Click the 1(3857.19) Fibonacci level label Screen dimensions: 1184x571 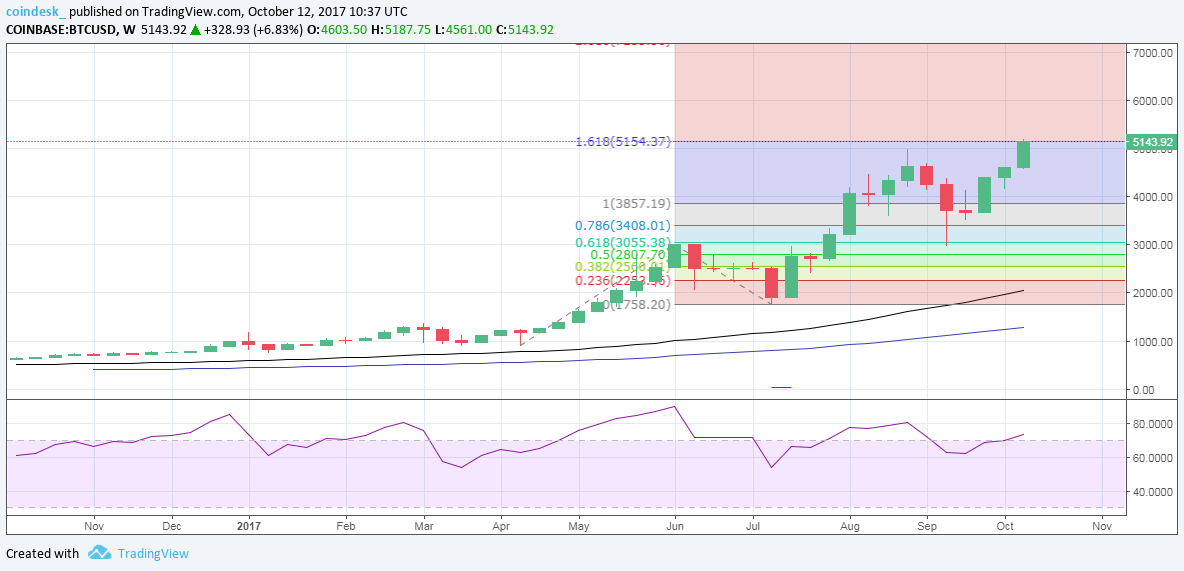point(636,203)
